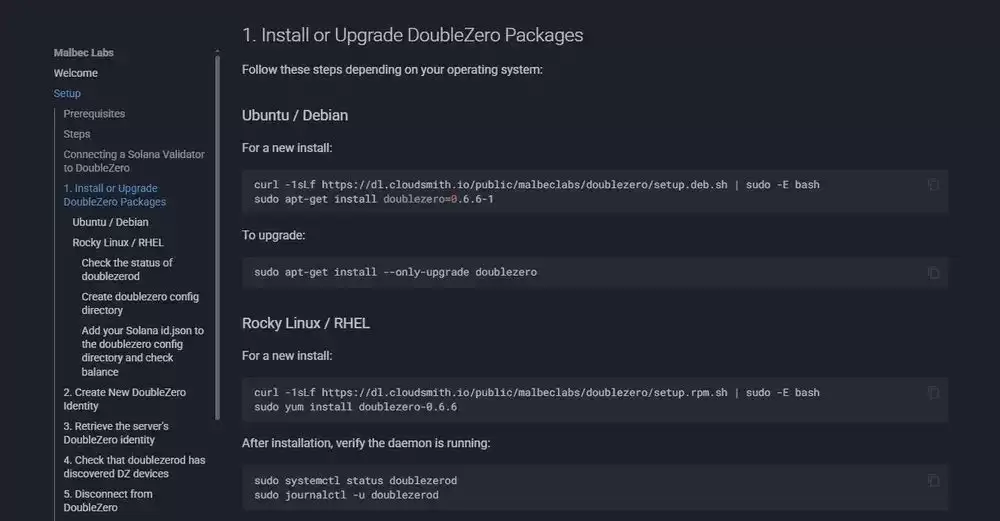Copy the systemctl status doublezerod commands
Image resolution: width=1000 pixels, height=521 pixels.
933,480
